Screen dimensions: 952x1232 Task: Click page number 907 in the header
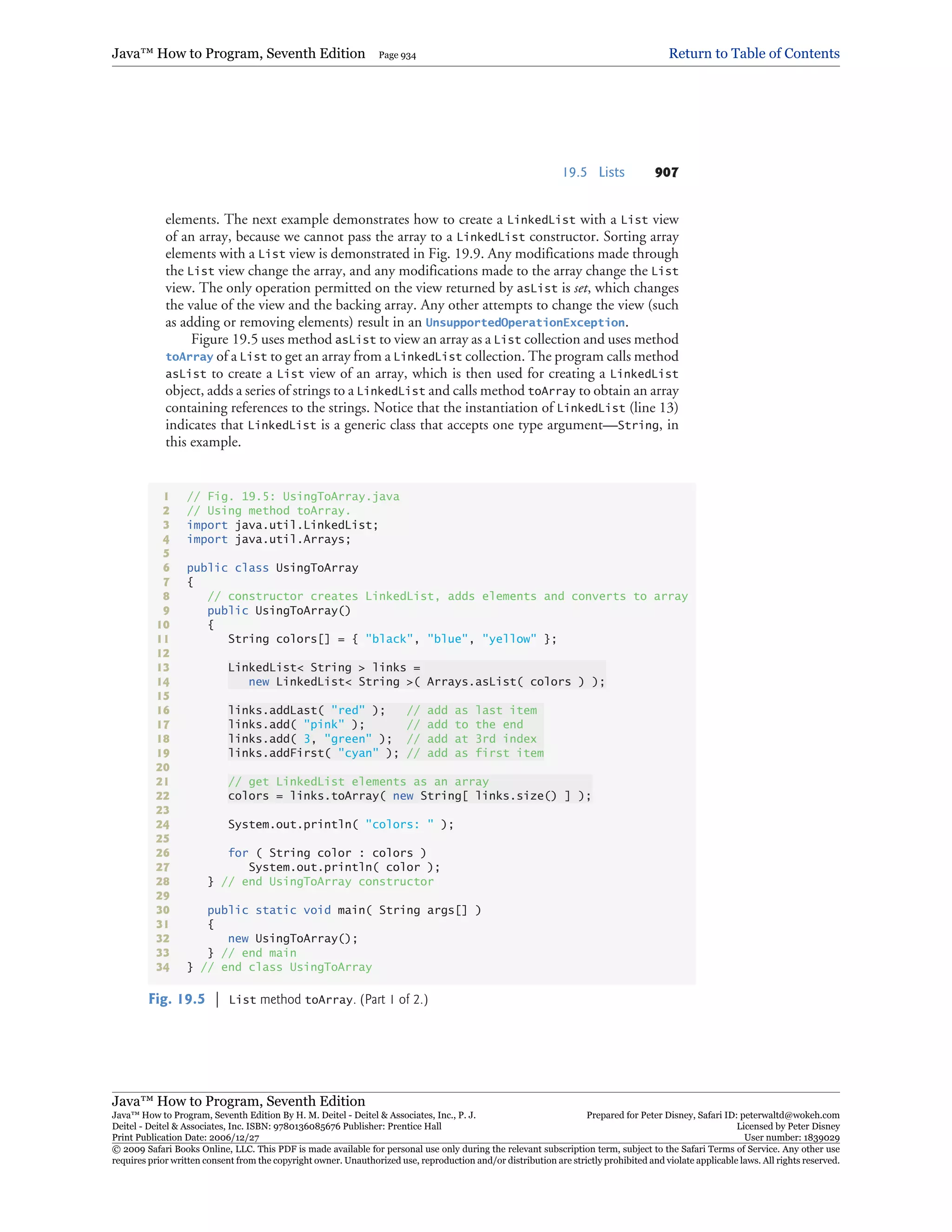(x=666, y=172)
